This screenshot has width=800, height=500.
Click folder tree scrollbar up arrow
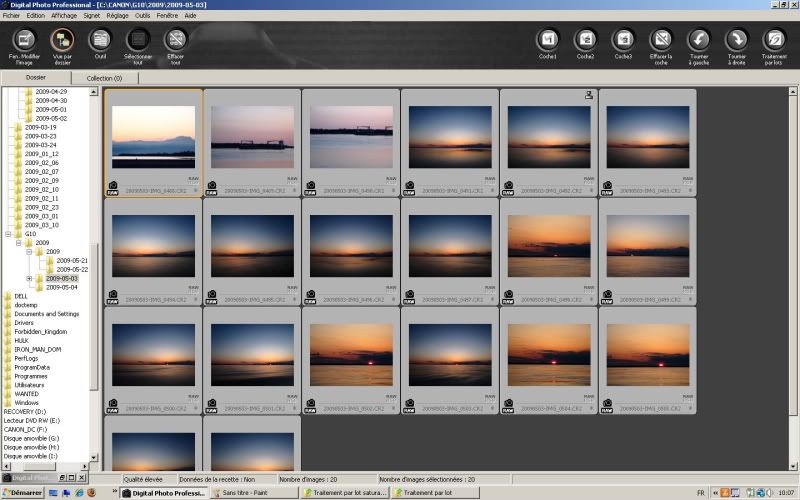click(93, 92)
